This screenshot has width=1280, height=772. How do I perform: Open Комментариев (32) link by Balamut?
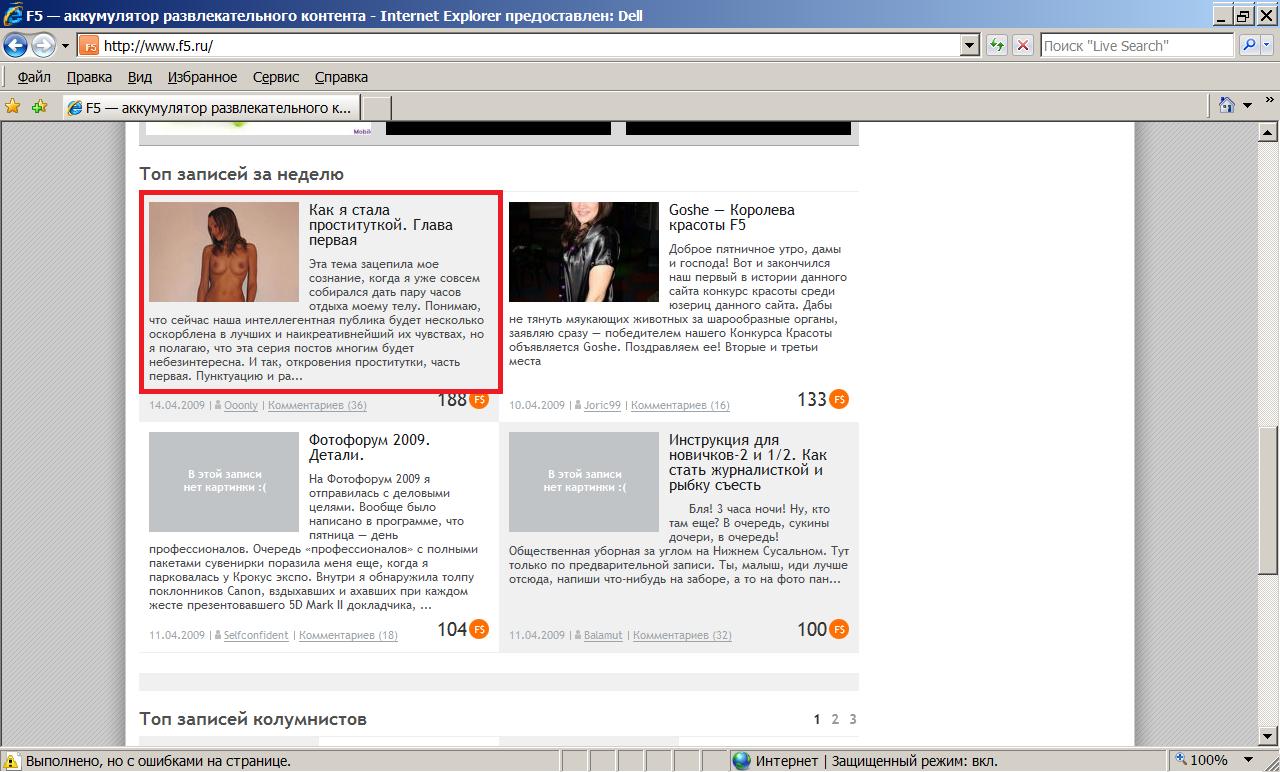coord(682,635)
